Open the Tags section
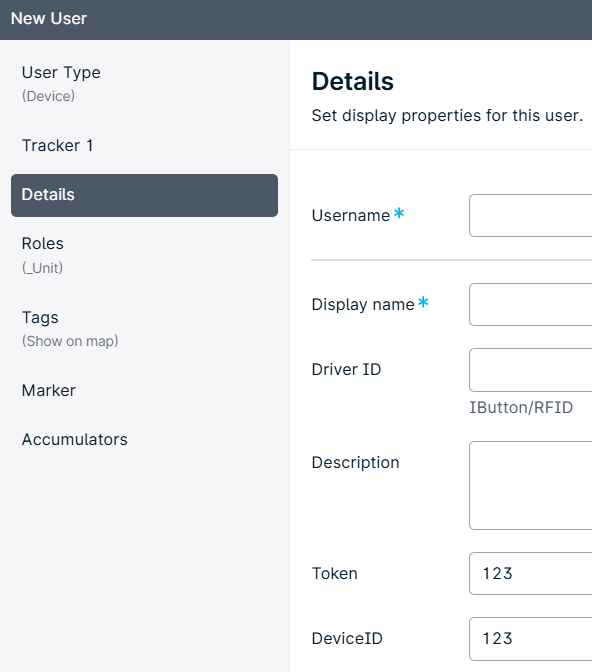 [x=144, y=329]
